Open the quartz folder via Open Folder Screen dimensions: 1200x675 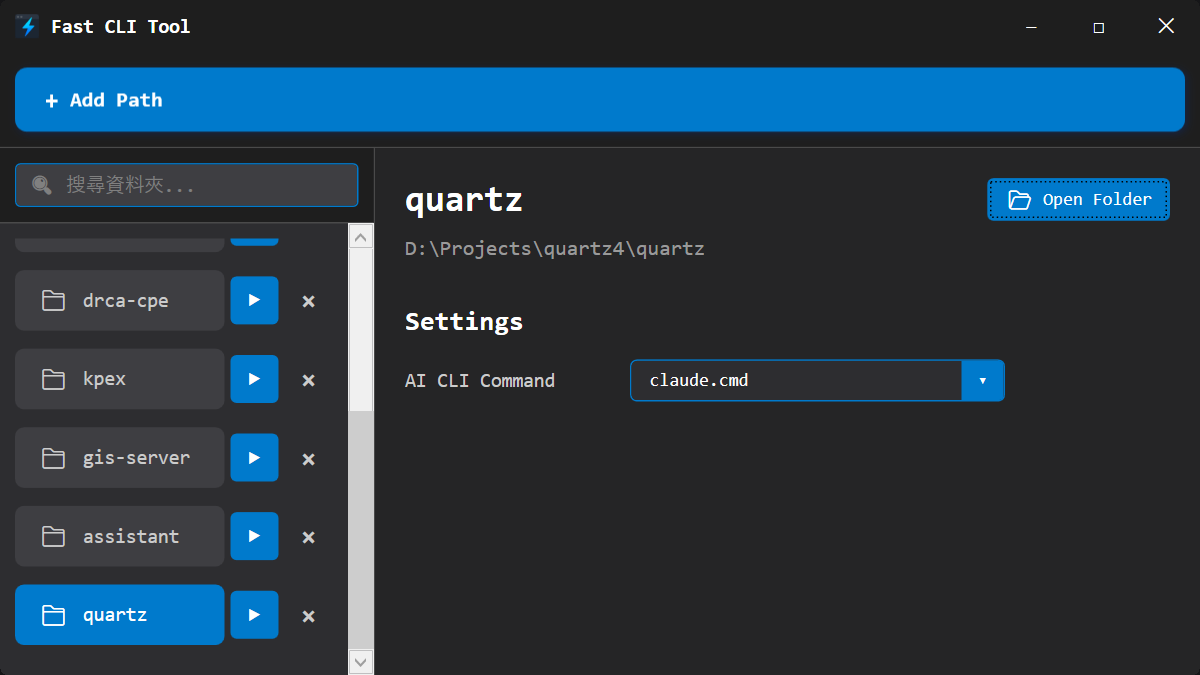(x=1078, y=199)
